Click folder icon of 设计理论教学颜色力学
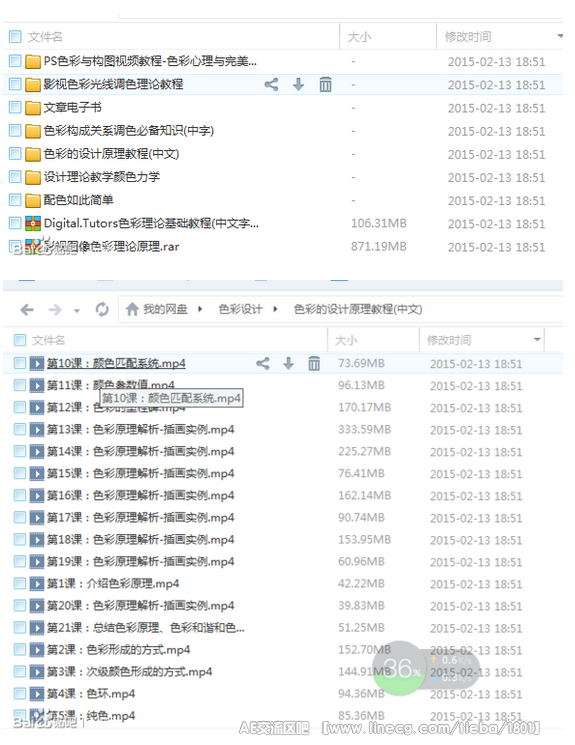This screenshot has width=575, height=745. pos(32,177)
